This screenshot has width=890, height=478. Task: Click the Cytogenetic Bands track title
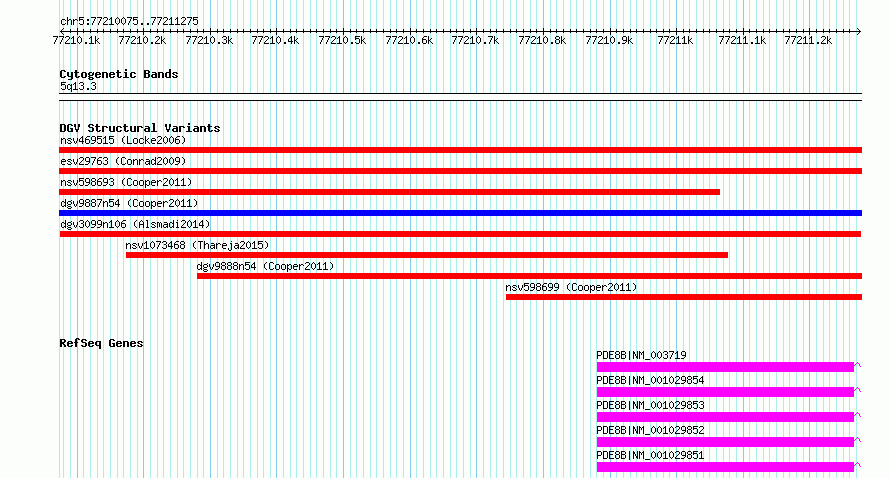point(119,74)
